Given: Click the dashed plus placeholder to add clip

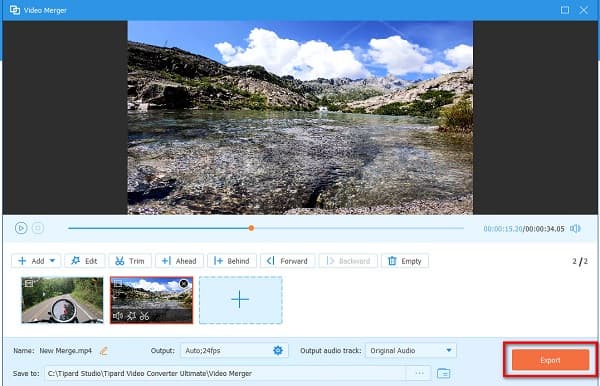Looking at the screenshot, I should (241, 300).
